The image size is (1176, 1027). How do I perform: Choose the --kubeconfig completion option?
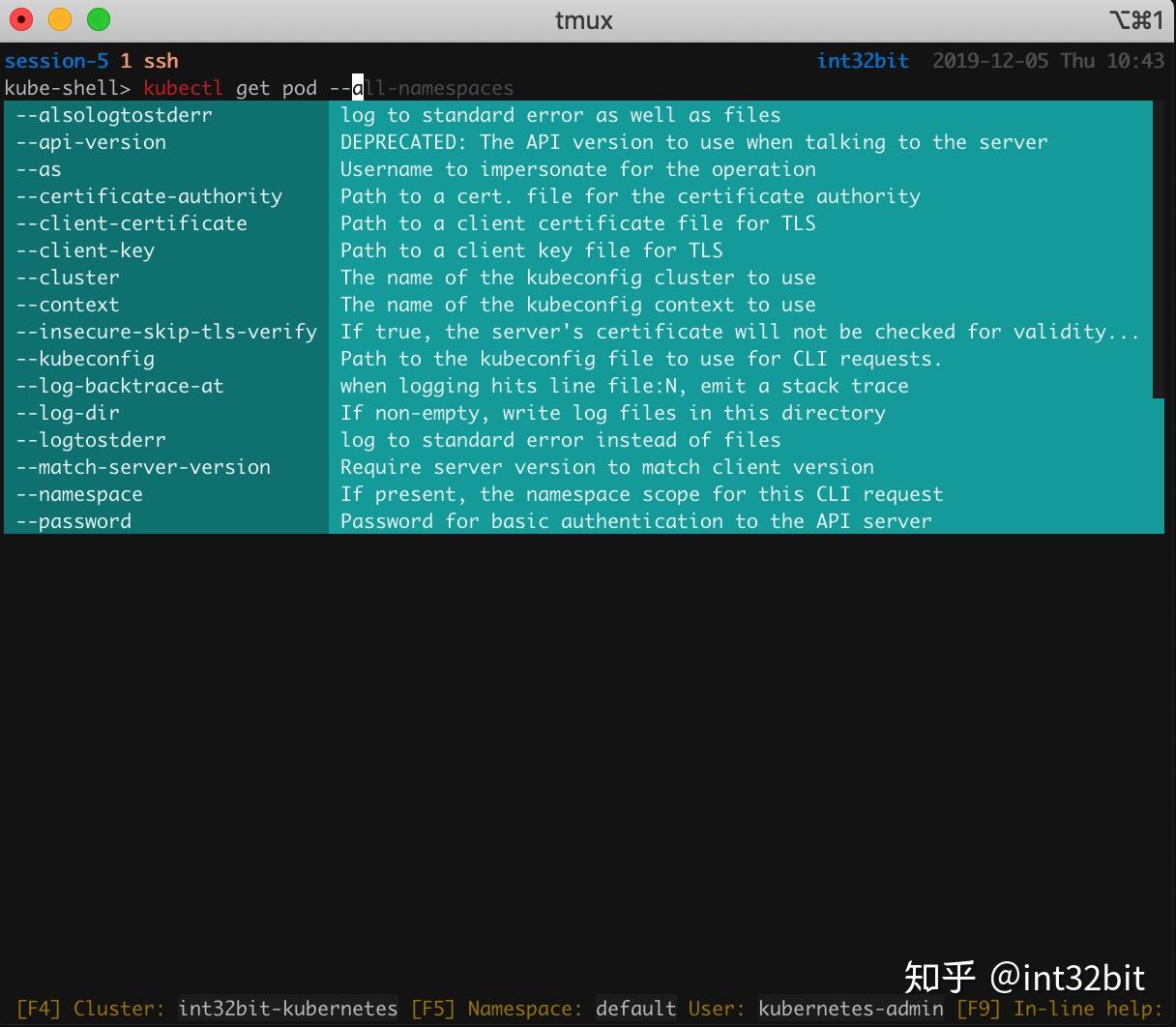tap(85, 358)
